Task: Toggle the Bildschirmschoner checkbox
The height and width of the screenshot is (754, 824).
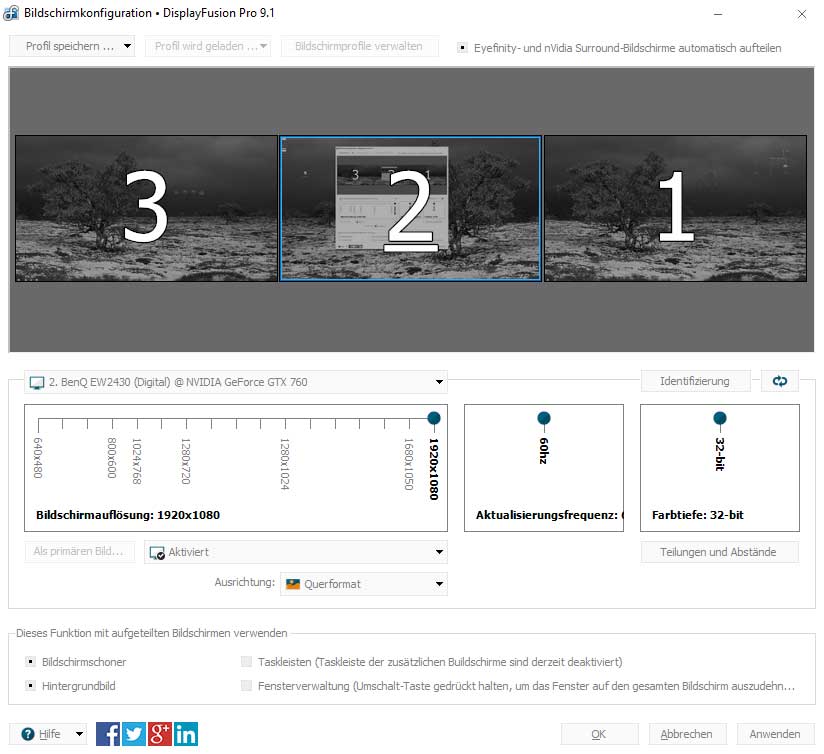Action: (30, 662)
